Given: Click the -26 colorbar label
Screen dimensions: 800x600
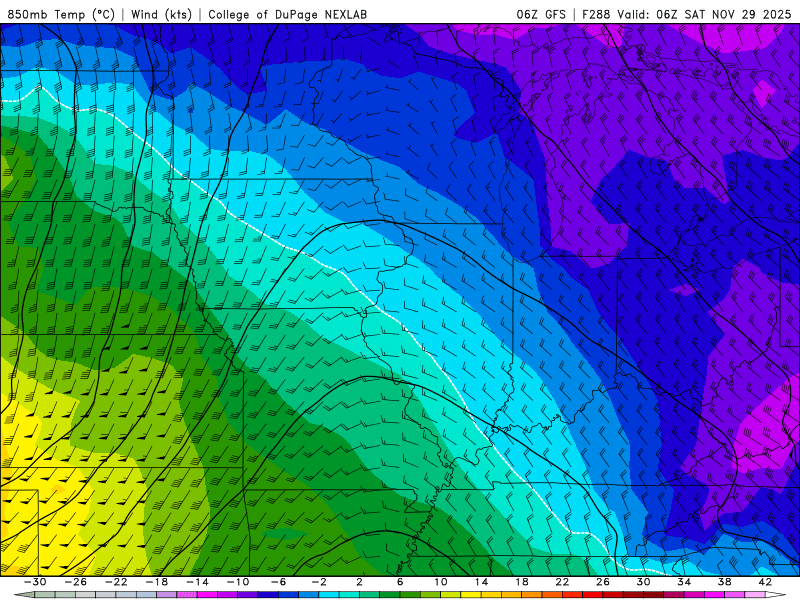Looking at the screenshot, I should (x=76, y=582).
